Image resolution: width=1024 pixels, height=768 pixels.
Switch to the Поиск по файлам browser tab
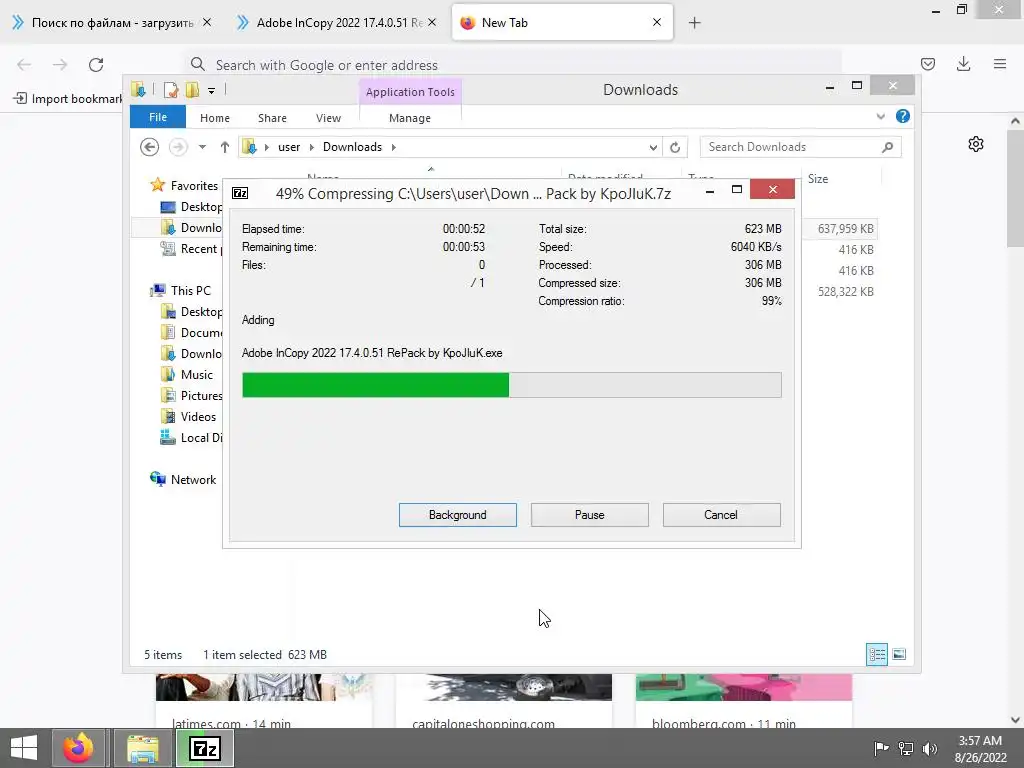coord(112,22)
